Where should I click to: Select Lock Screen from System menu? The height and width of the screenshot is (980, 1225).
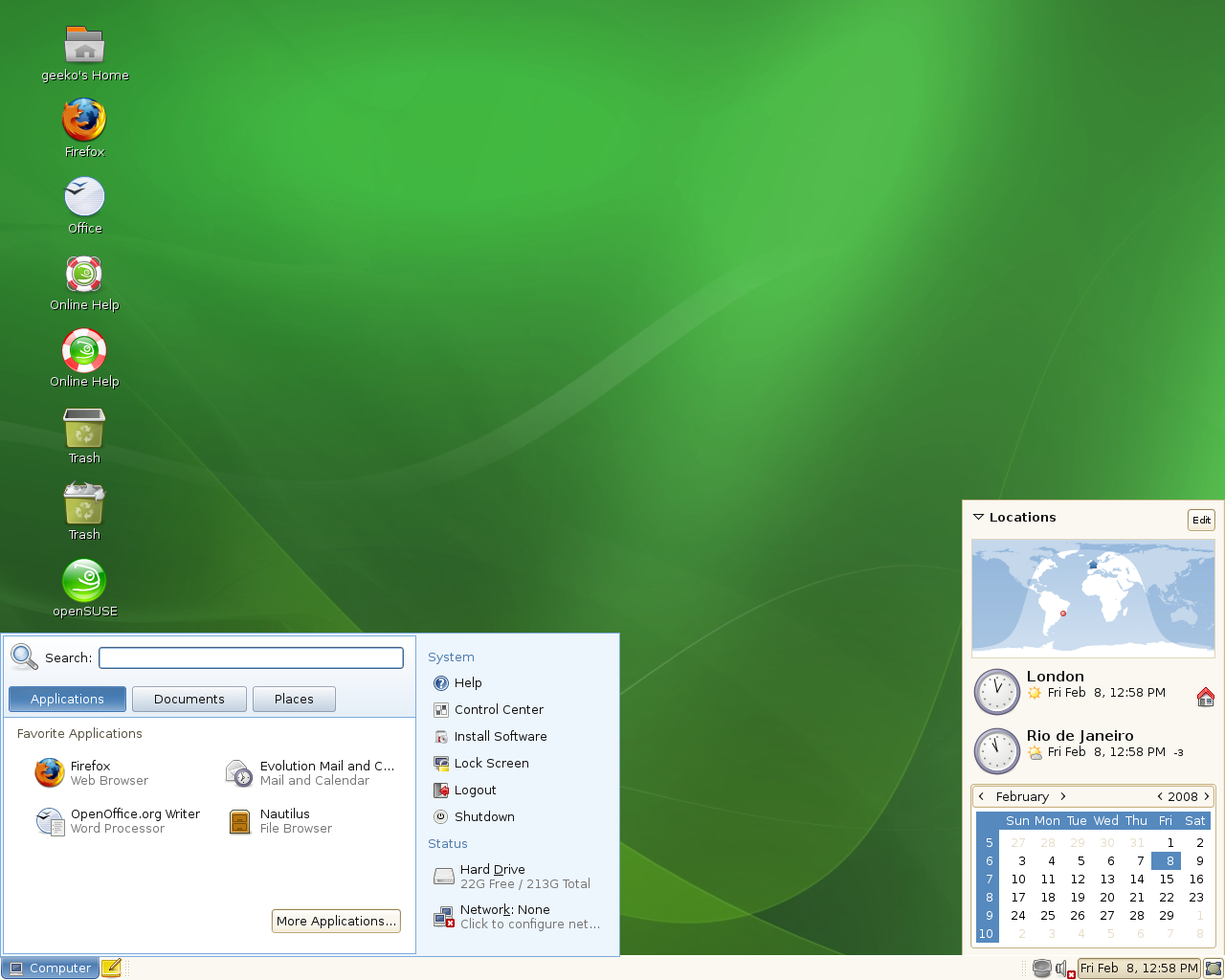point(491,763)
